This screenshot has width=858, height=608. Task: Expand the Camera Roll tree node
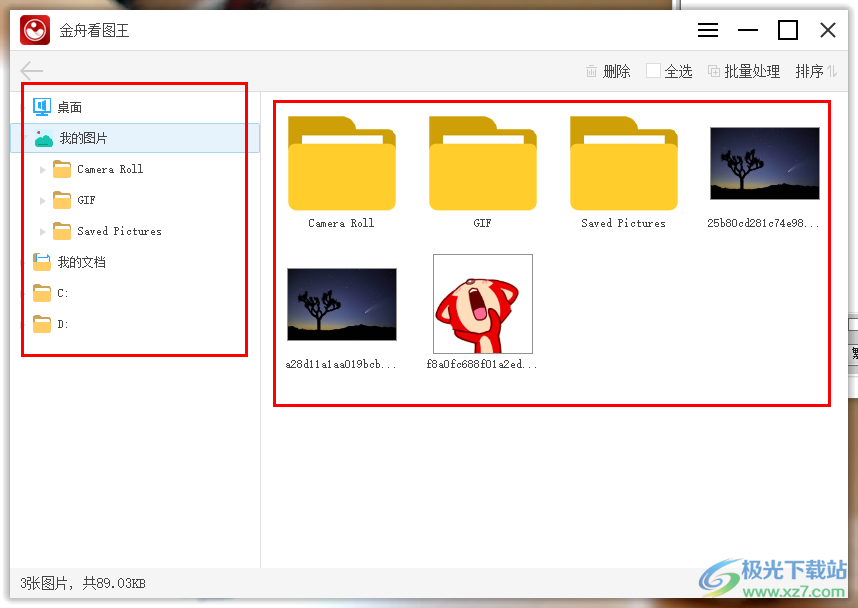[x=43, y=170]
